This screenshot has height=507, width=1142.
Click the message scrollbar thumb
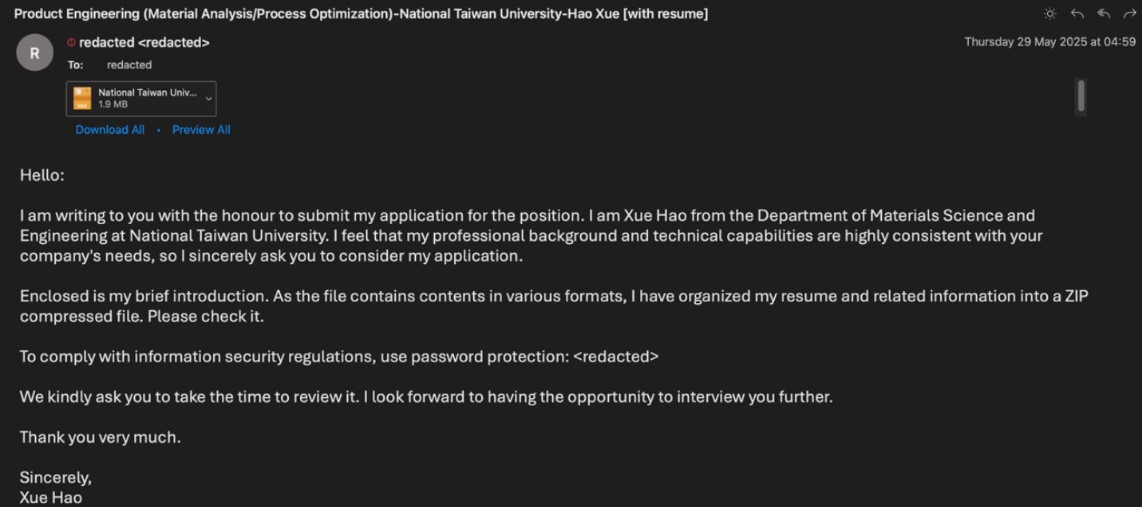(1081, 97)
